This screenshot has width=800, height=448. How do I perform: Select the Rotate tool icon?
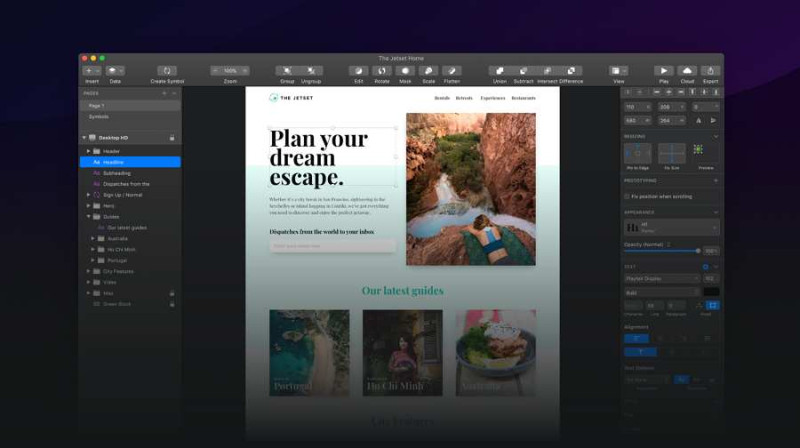coord(382,71)
